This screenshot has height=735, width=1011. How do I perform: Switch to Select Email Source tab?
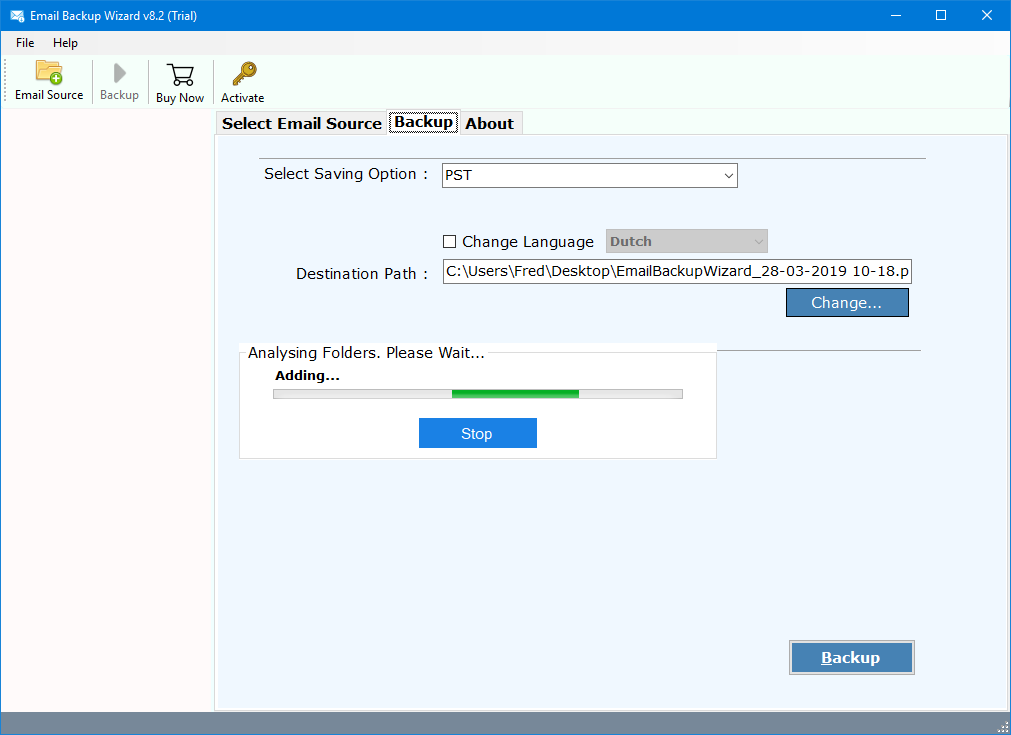(302, 123)
